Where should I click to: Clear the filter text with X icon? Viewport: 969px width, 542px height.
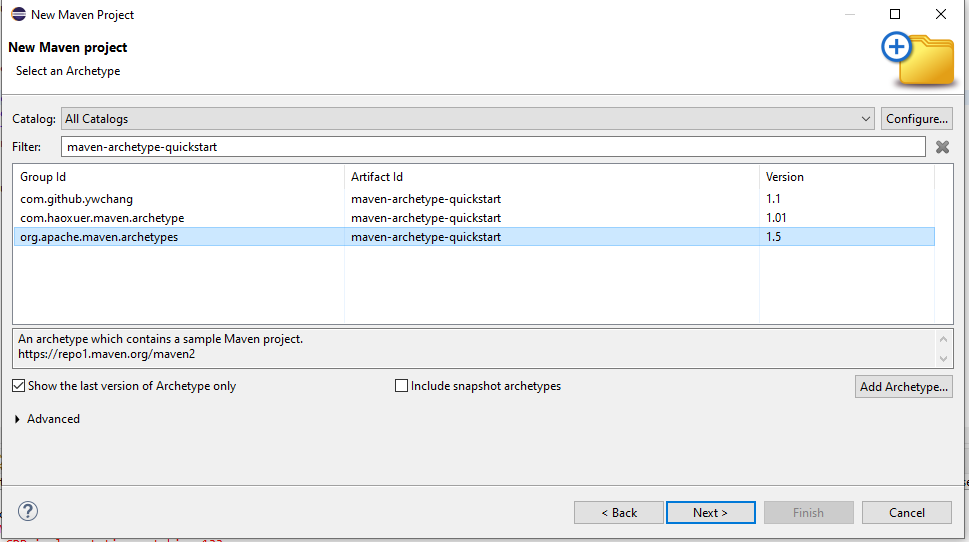[x=942, y=147]
